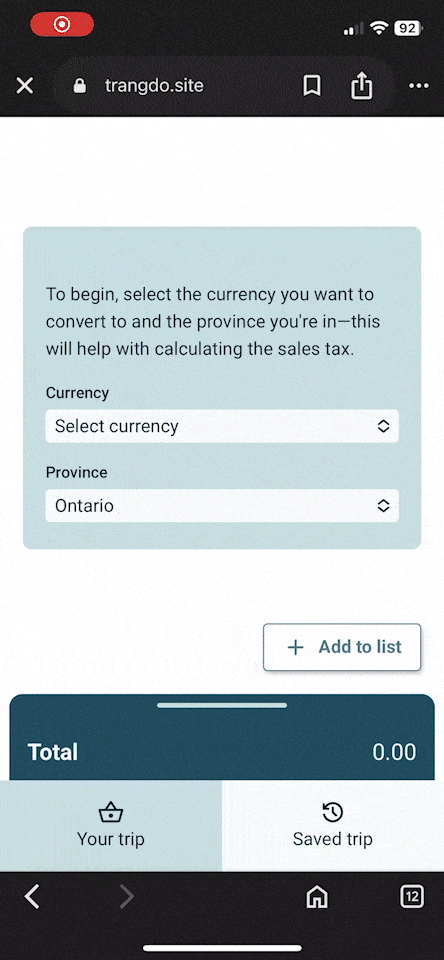Tap the chevron arrows on Currency field
This screenshot has height=960, width=444.
pos(383,426)
